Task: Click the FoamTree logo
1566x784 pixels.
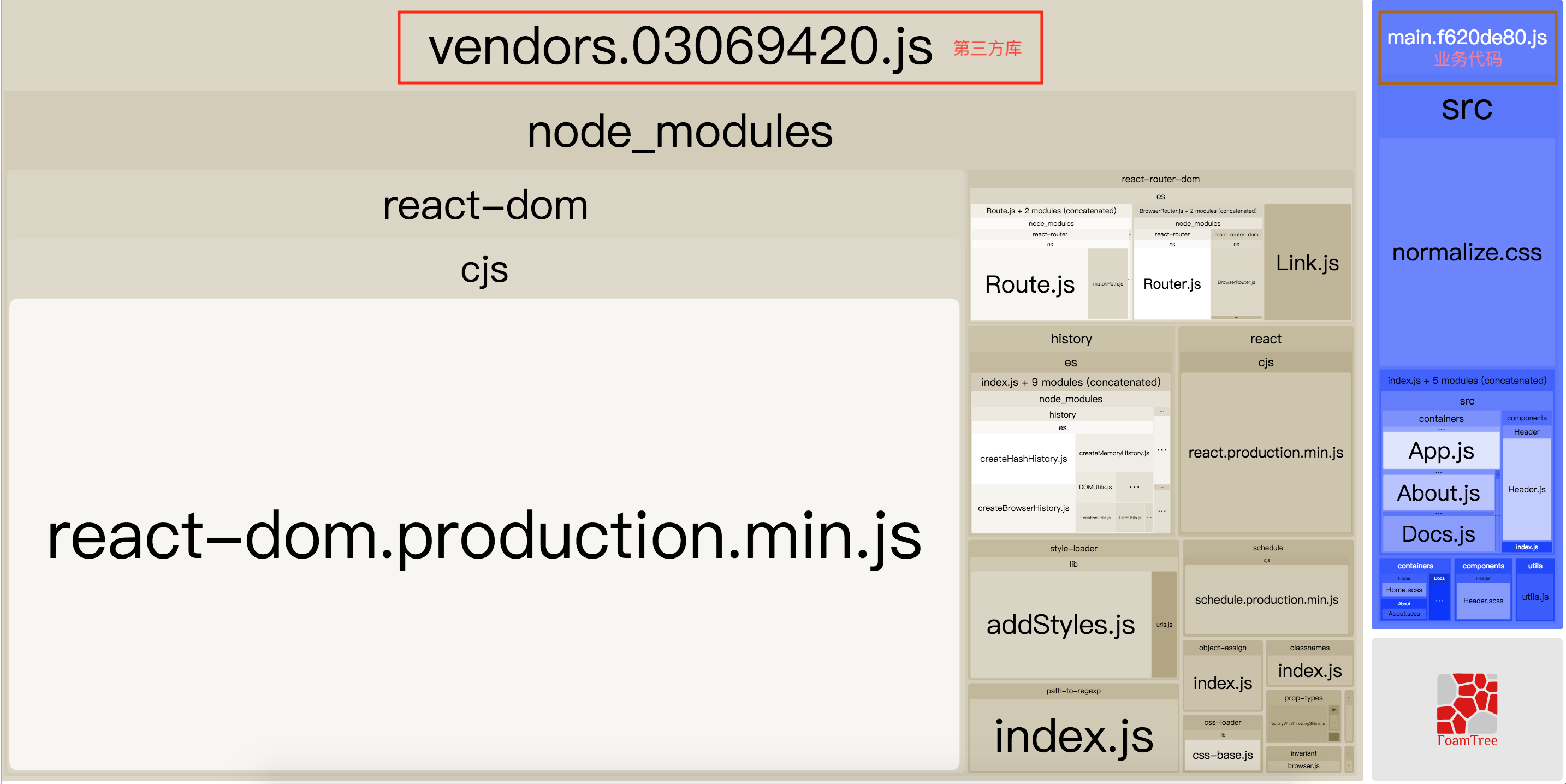Action: point(1466,709)
